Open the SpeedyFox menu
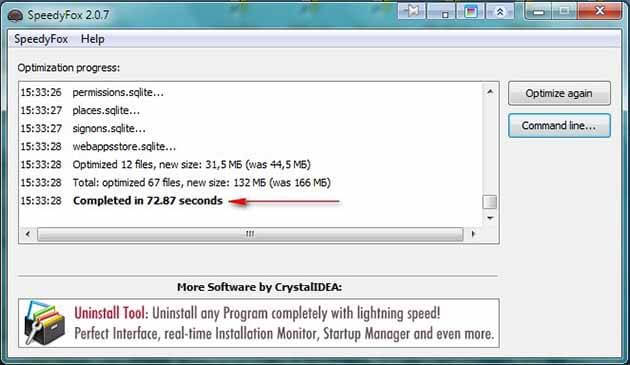 click(x=41, y=39)
